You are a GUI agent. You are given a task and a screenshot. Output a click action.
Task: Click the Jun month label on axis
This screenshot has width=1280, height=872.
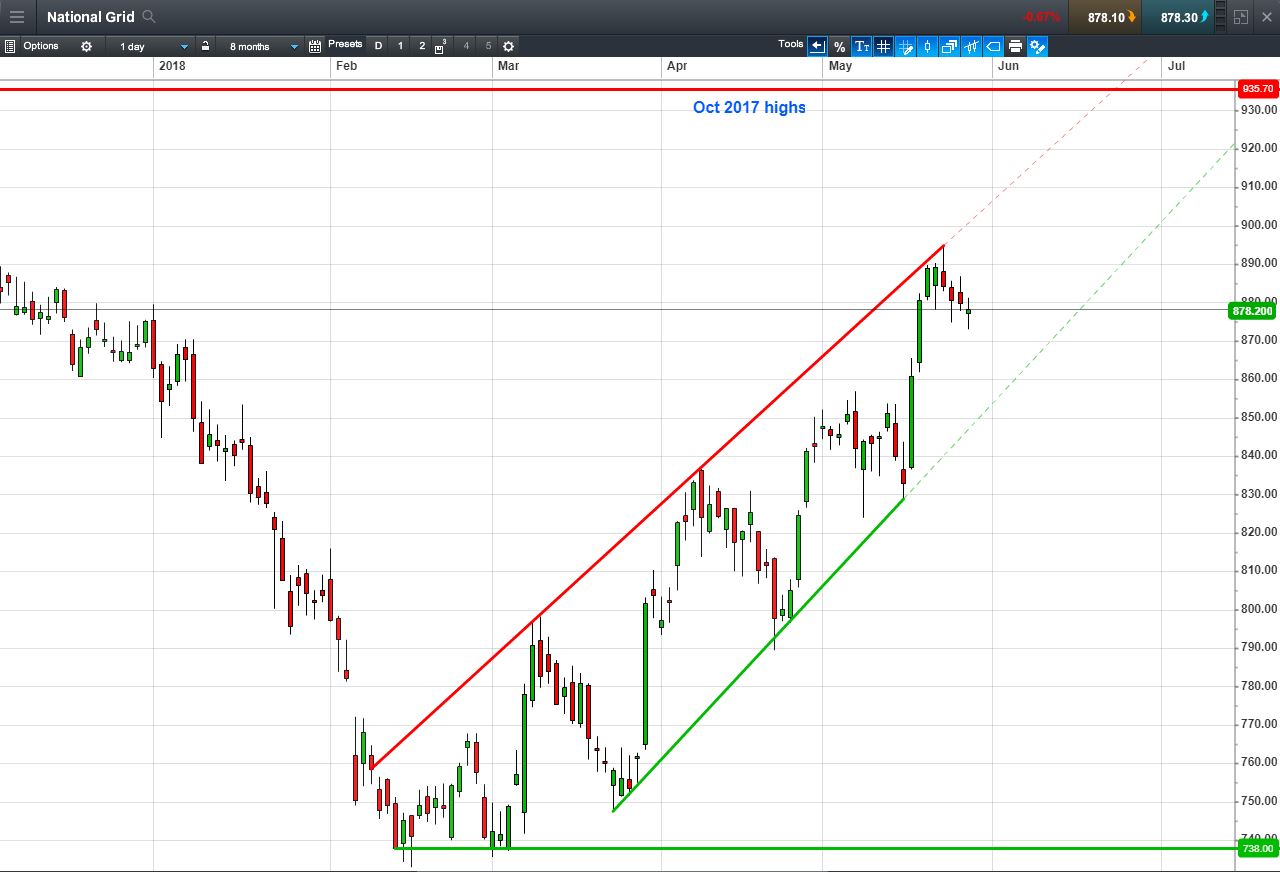[x=1009, y=66]
